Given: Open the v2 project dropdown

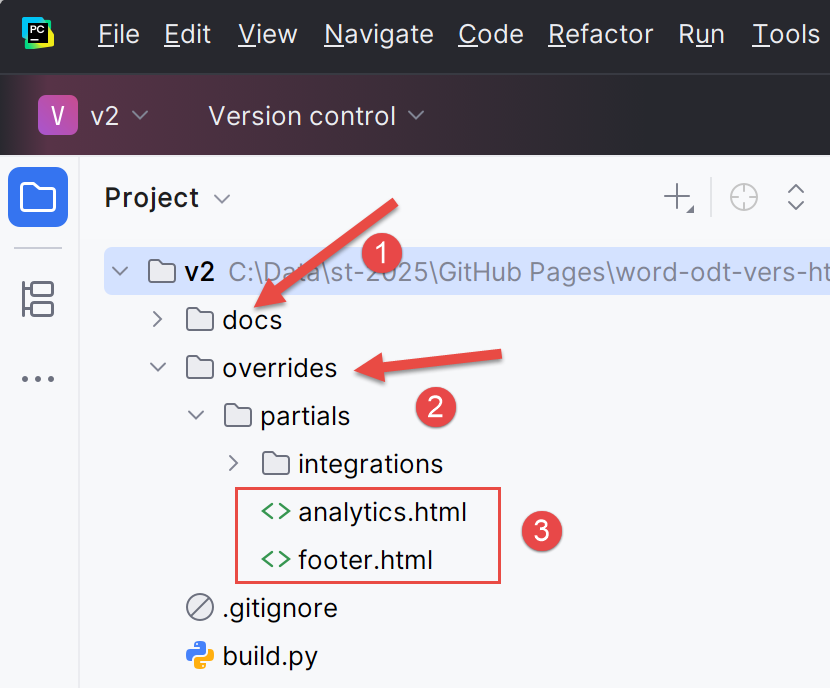Looking at the screenshot, I should [x=118, y=116].
